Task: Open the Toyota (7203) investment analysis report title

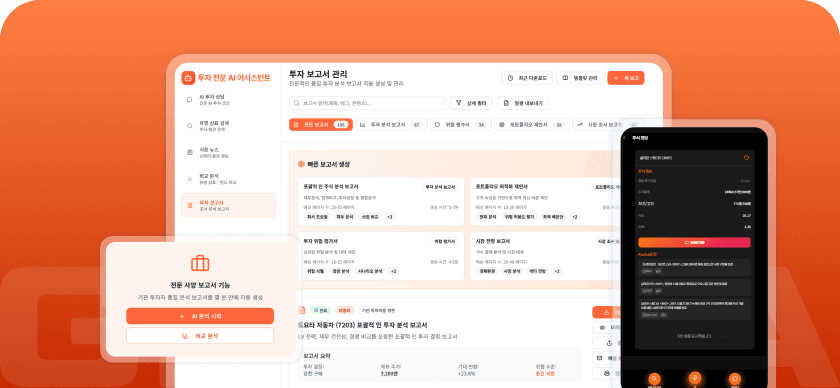Action: point(362,325)
